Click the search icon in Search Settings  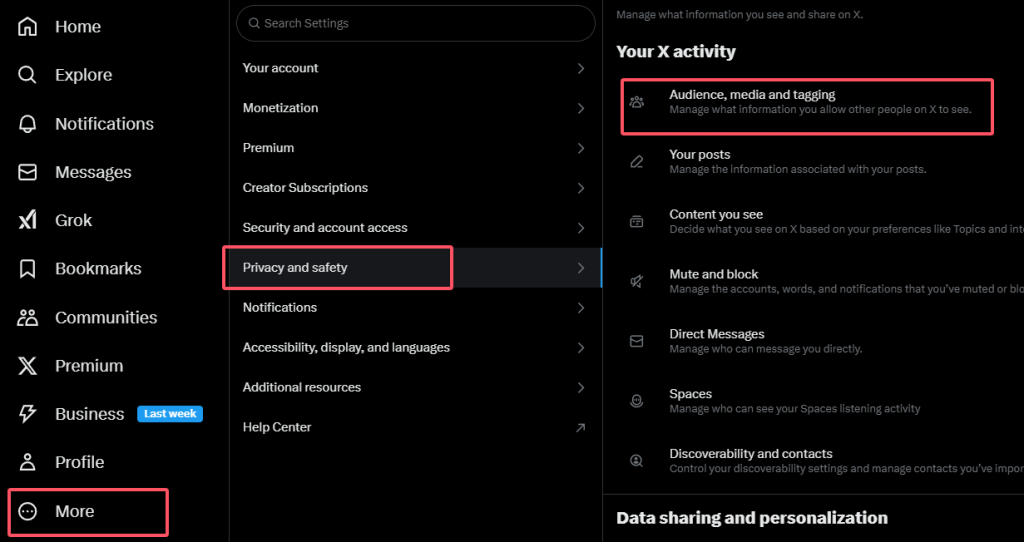(254, 24)
